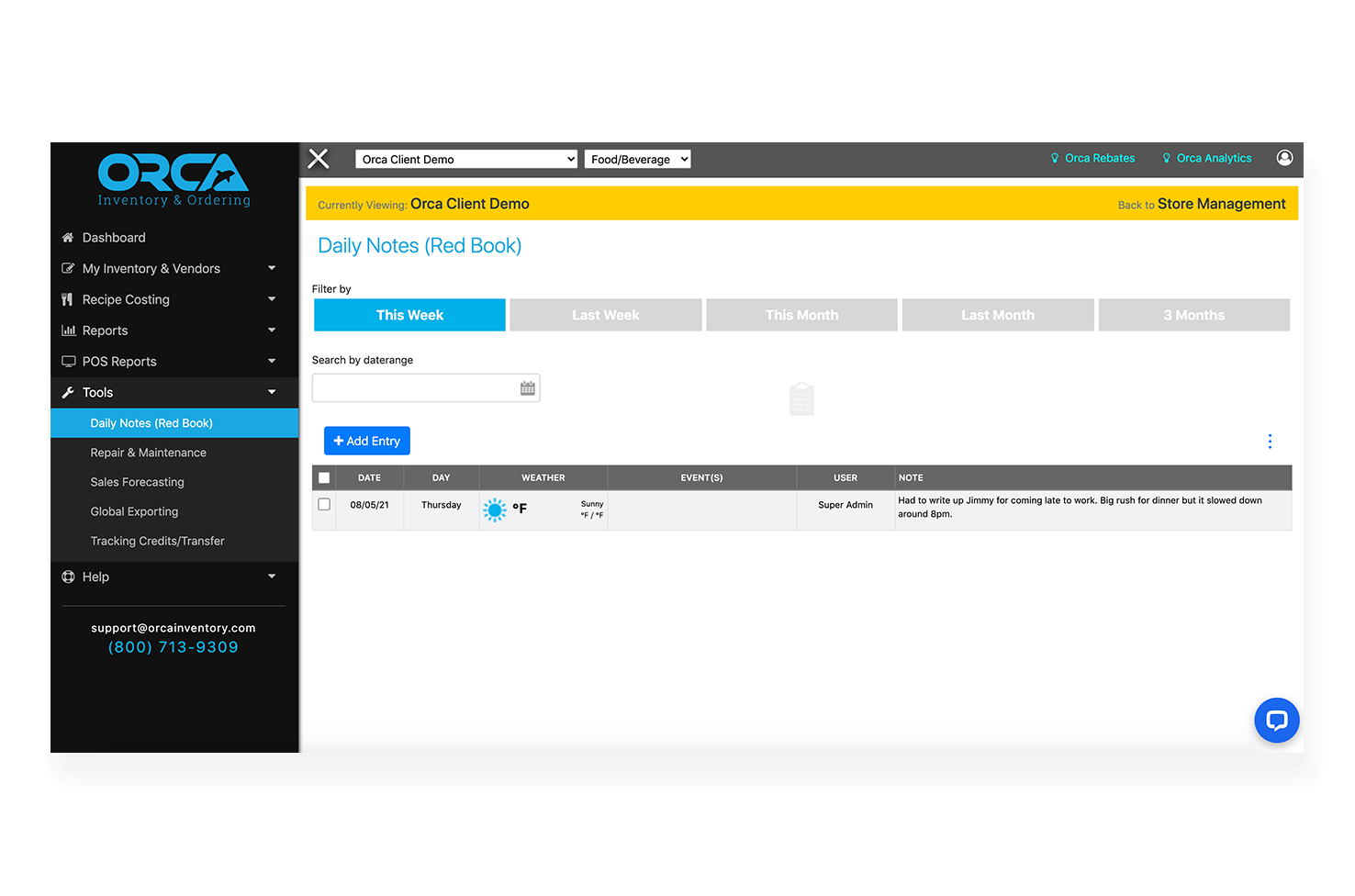Select the Last Week filter tab
This screenshot has width=1355, height=896.
[606, 315]
